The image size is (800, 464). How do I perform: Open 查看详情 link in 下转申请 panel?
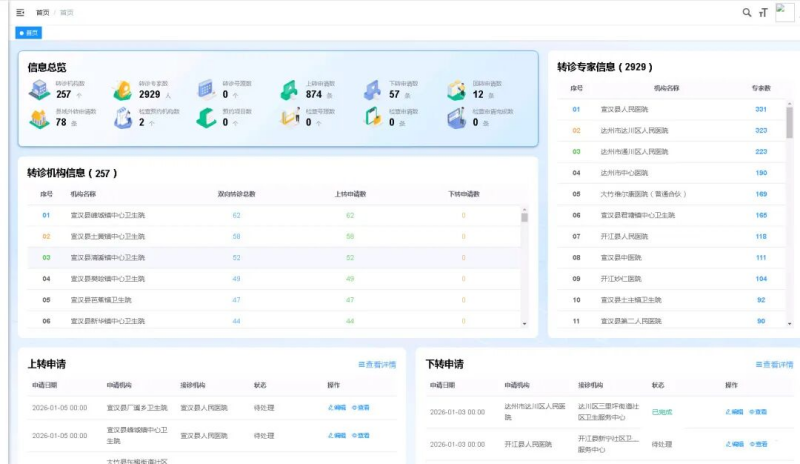pyautogui.click(x=774, y=365)
